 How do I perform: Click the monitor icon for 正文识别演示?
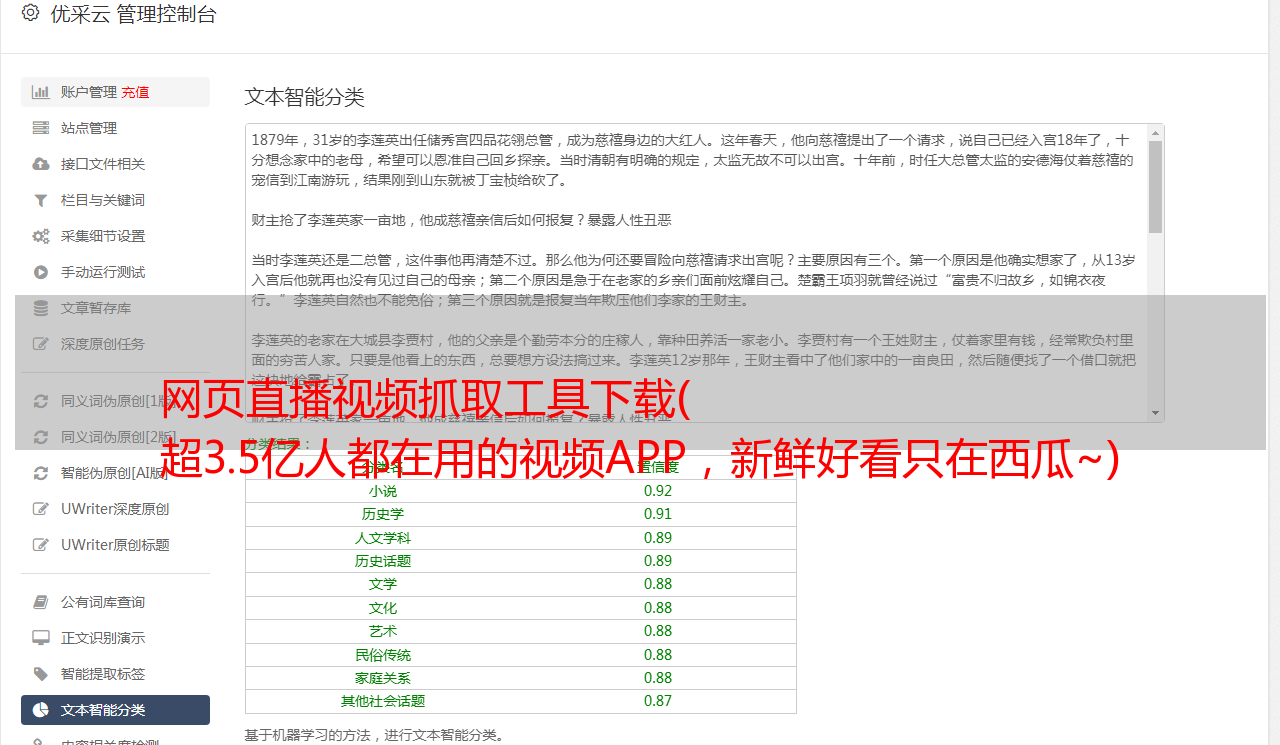point(40,638)
